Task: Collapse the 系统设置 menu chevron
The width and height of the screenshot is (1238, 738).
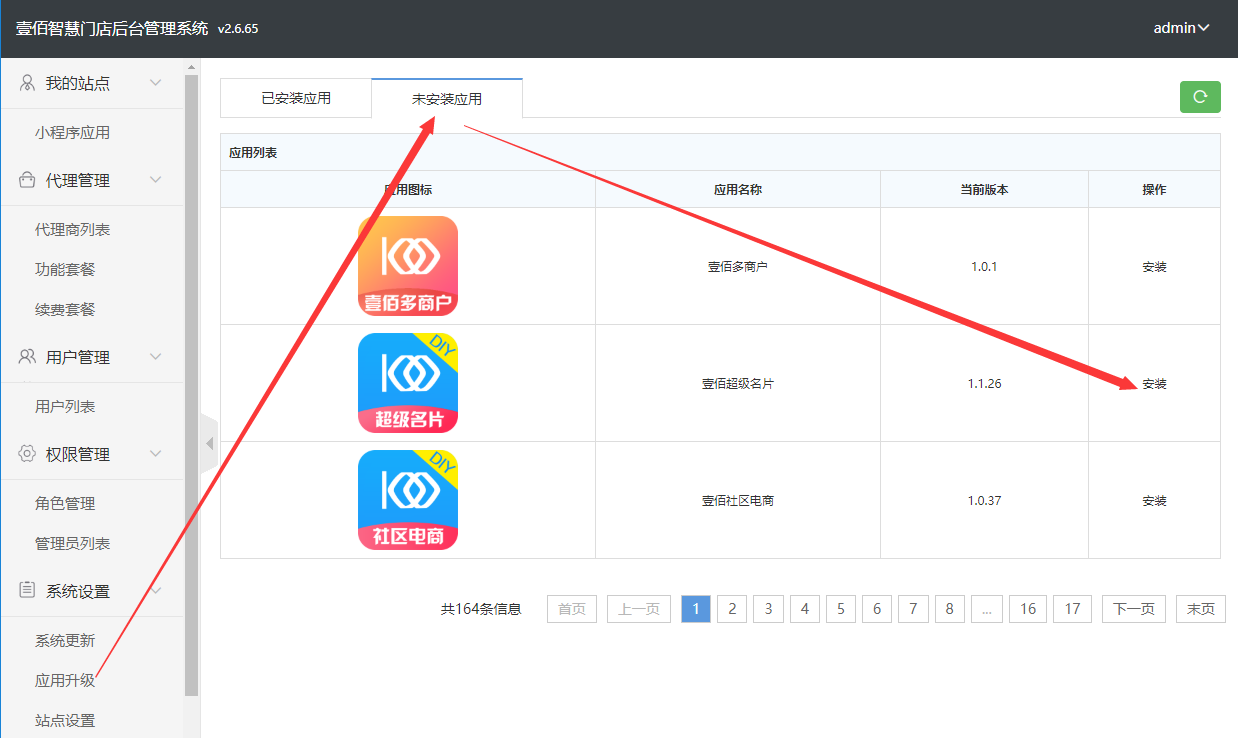Action: [156, 591]
